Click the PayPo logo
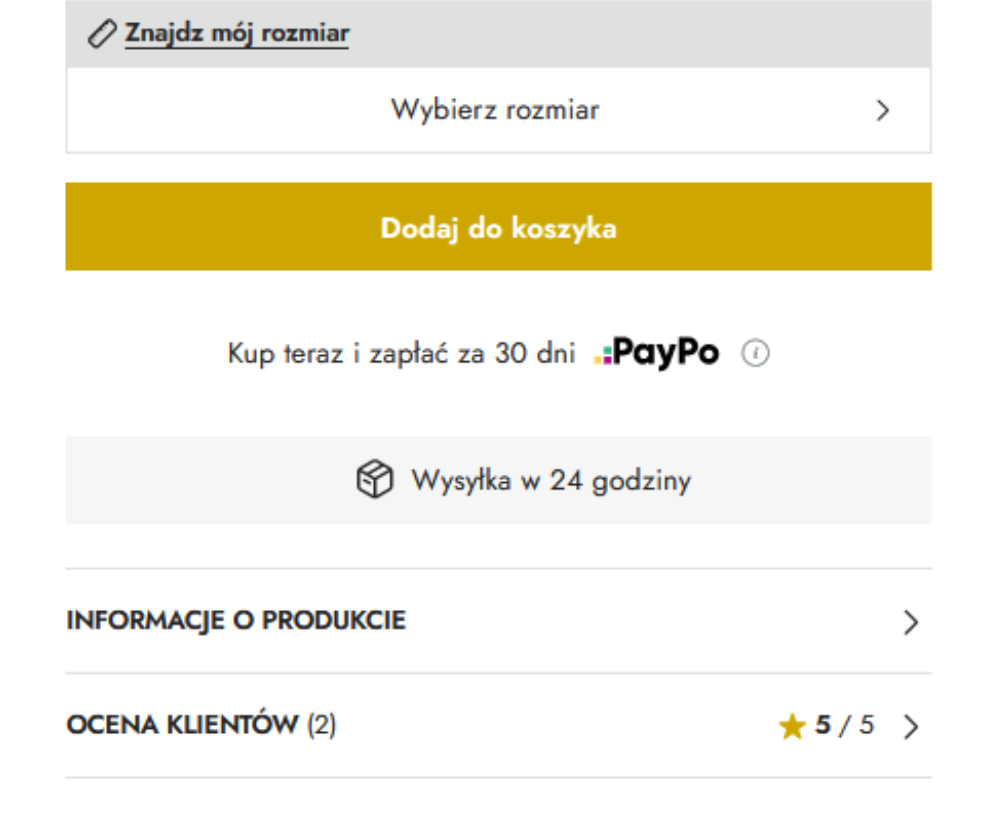 tap(657, 352)
